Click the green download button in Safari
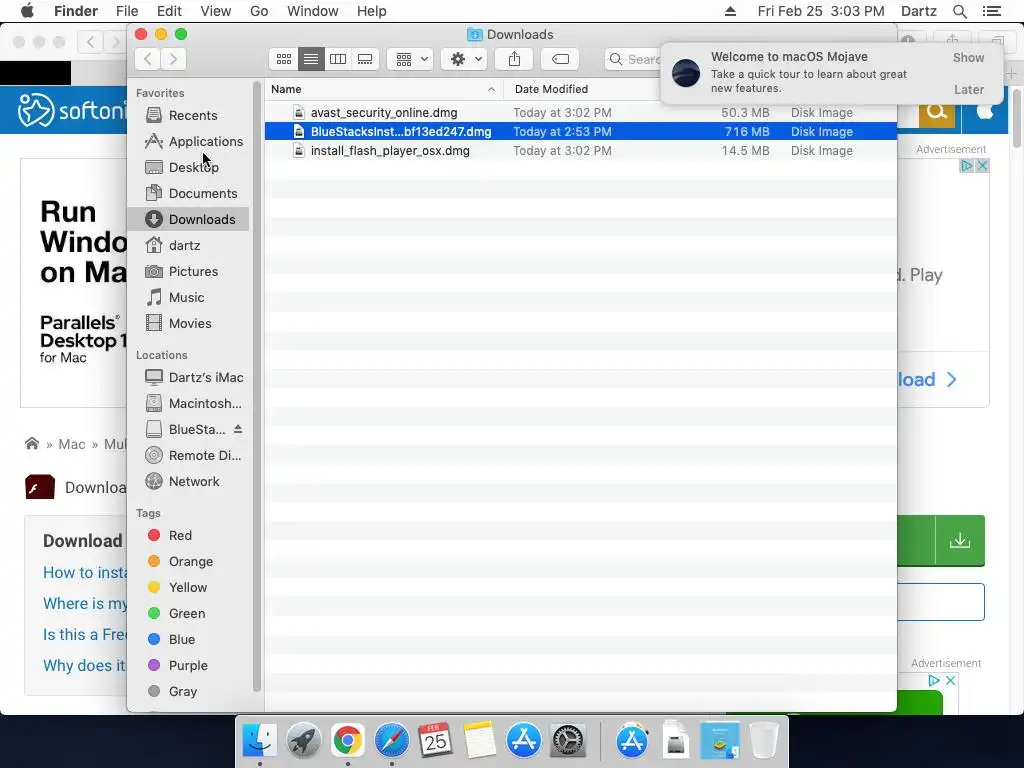The height and width of the screenshot is (768, 1024). pos(940,541)
